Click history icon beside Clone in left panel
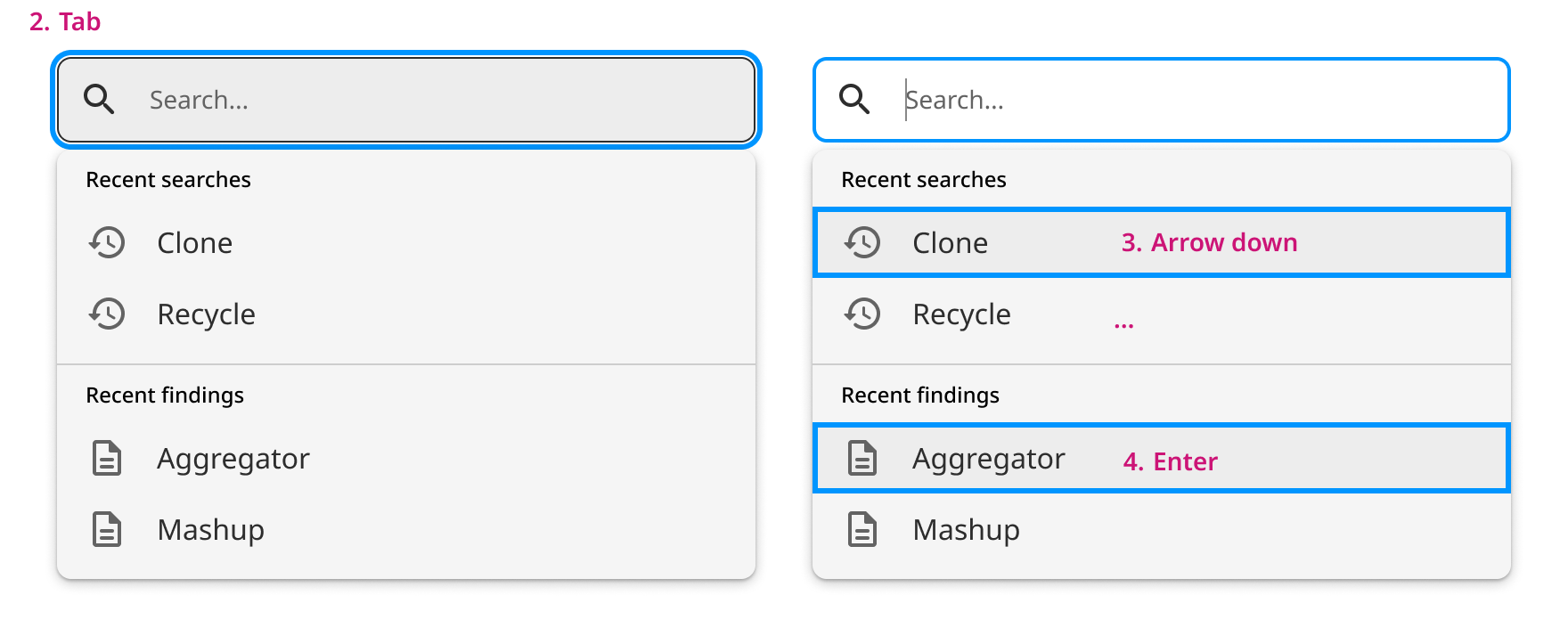 [x=107, y=242]
